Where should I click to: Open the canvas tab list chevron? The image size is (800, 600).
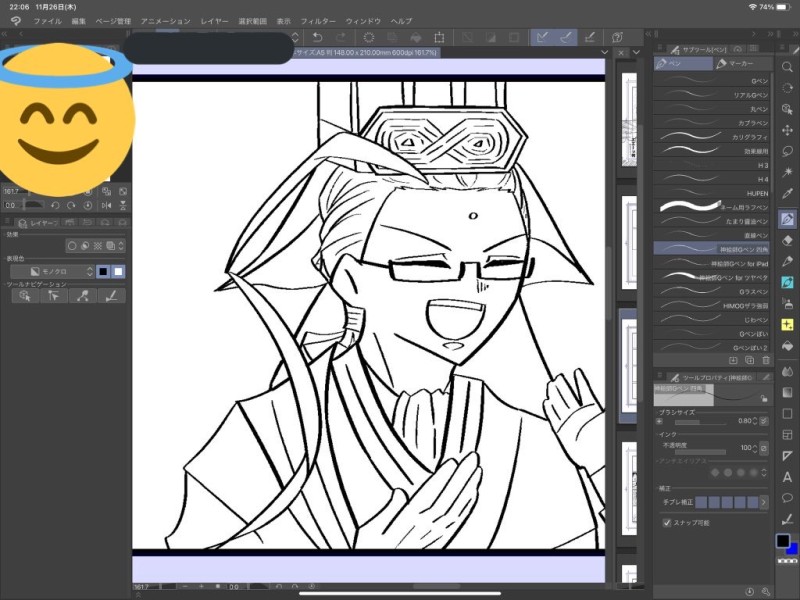click(605, 52)
